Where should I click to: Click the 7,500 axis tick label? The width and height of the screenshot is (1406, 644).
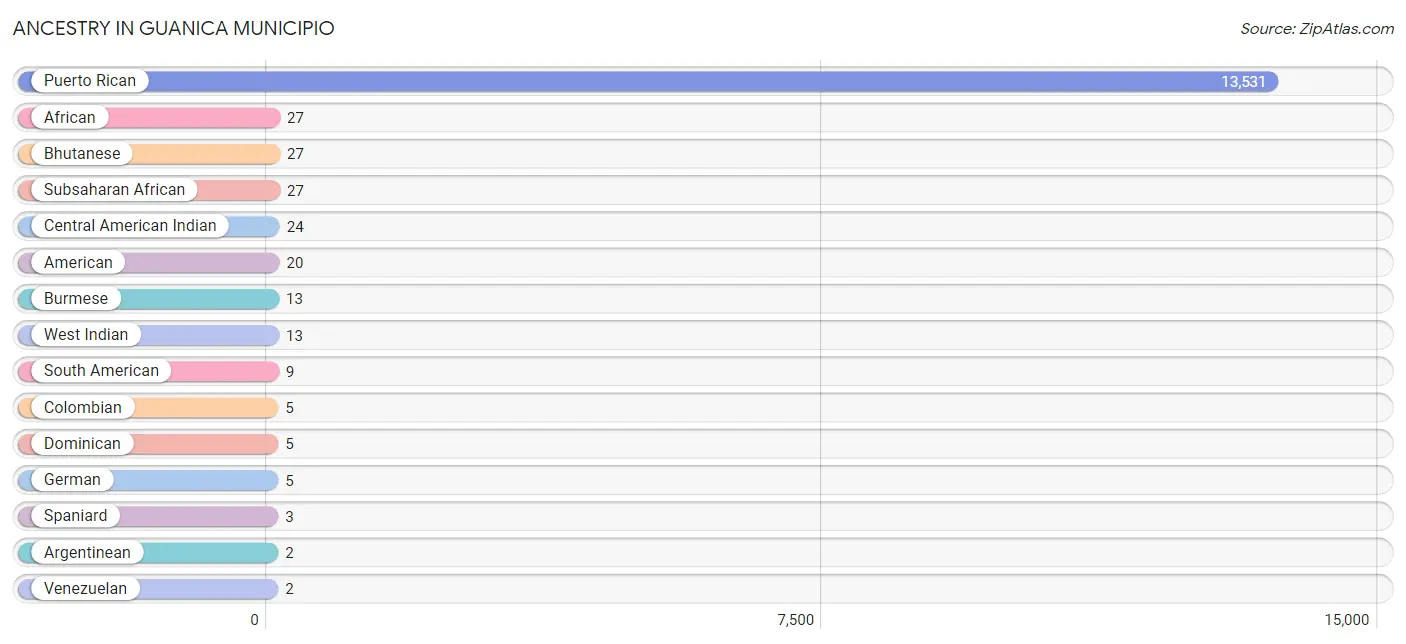pos(796,620)
